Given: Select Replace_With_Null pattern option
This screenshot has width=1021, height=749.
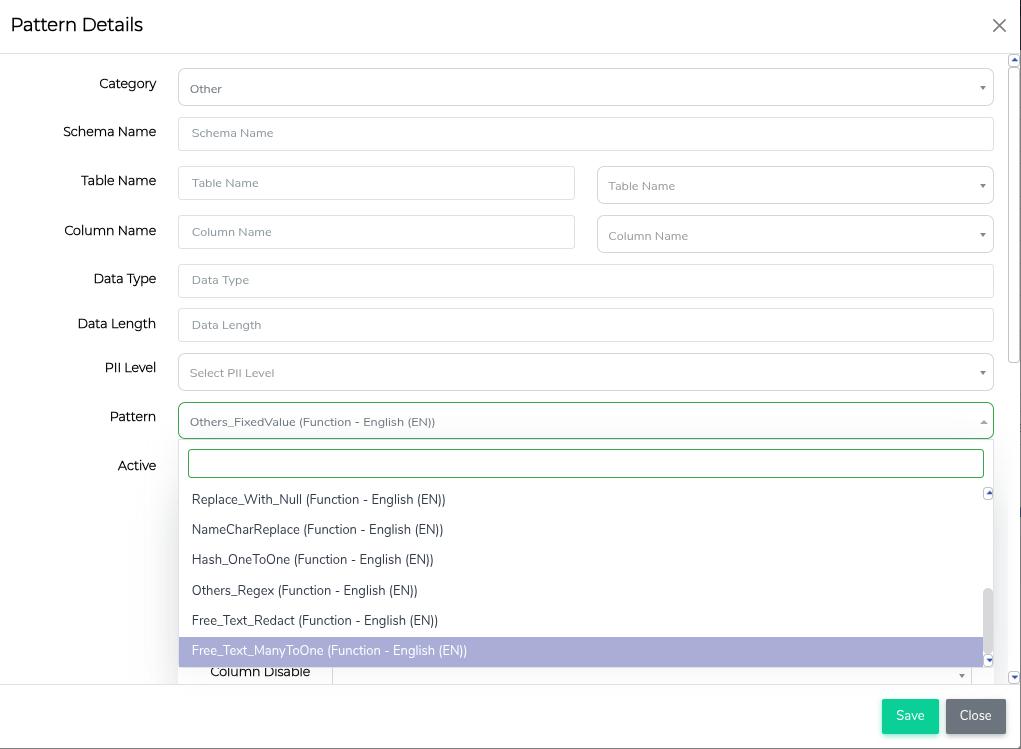Looking at the screenshot, I should (318, 500).
